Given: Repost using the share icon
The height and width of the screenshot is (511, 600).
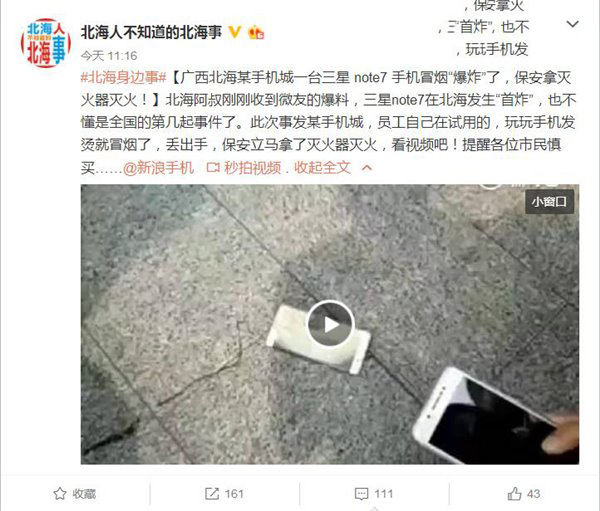Looking at the screenshot, I should (212, 494).
